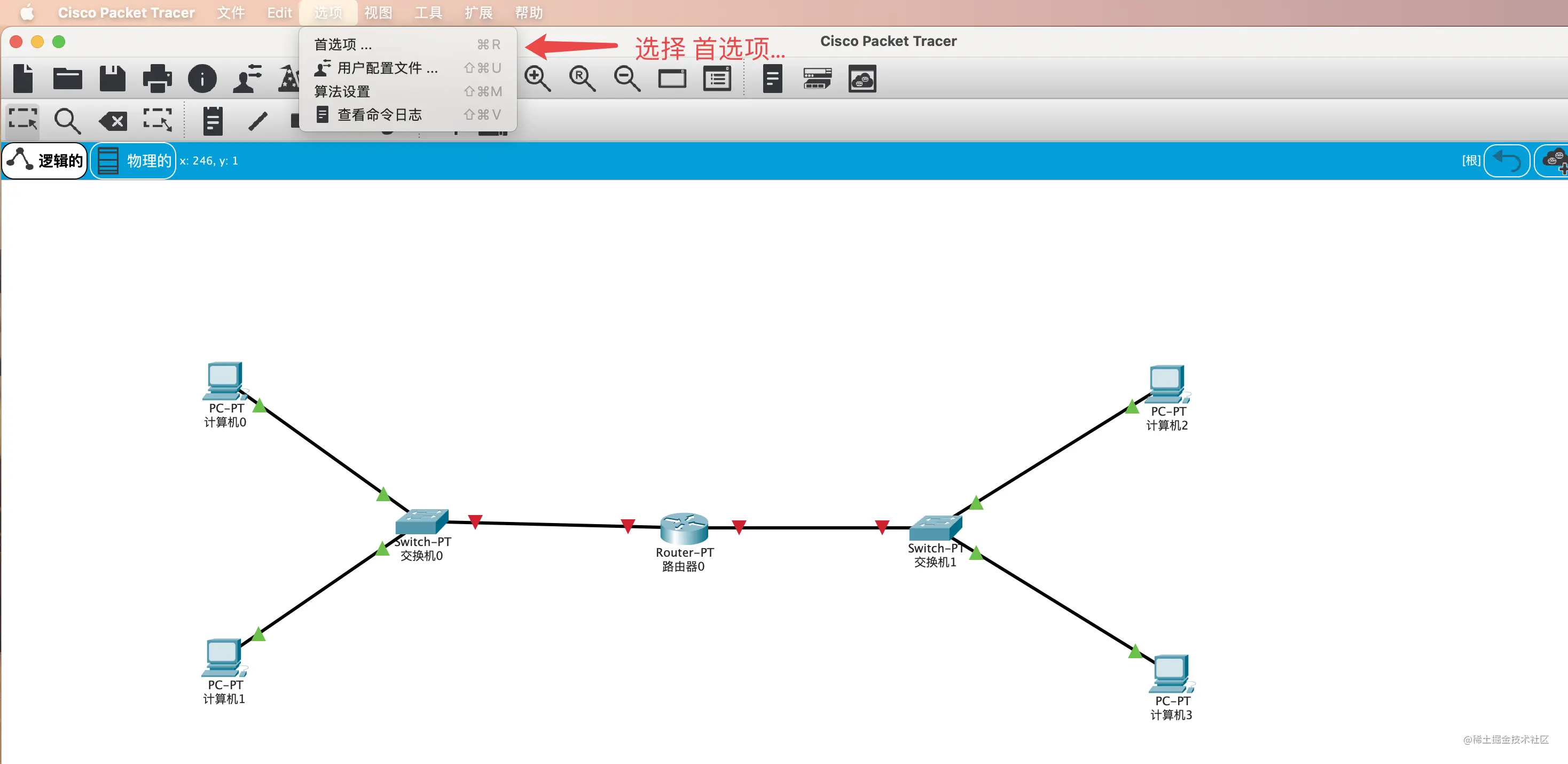1568x764 pixels.
Task: Click the Zoom Reset magnifier icon
Action: (x=582, y=79)
